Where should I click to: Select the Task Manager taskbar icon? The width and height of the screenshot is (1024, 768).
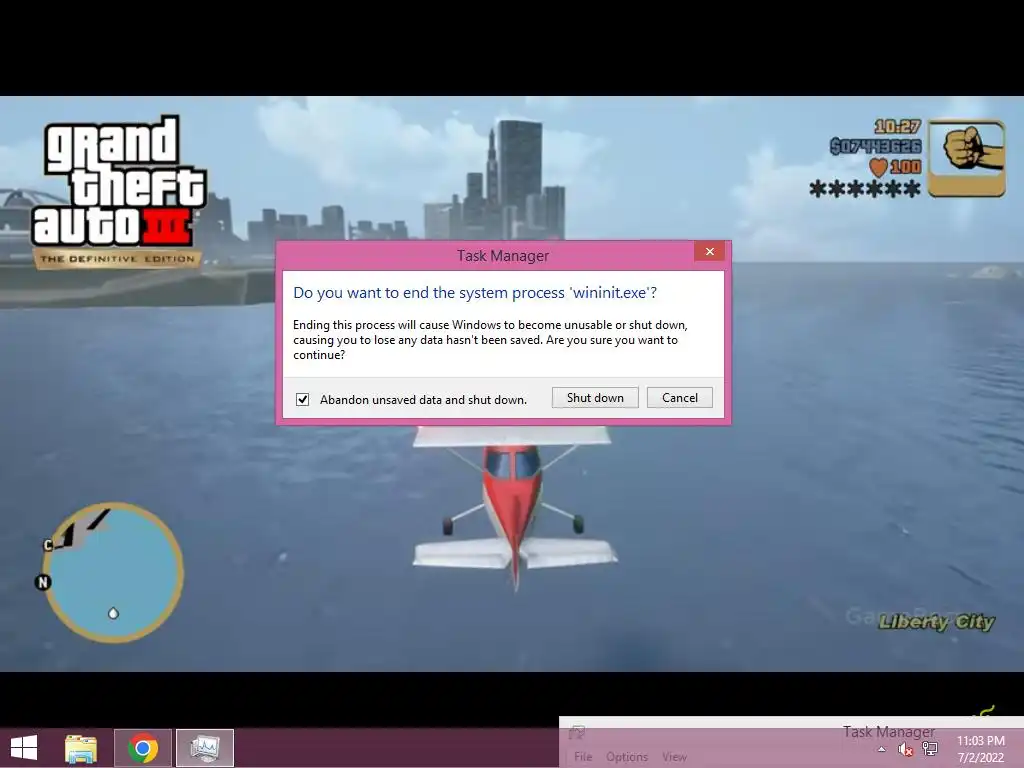205,748
